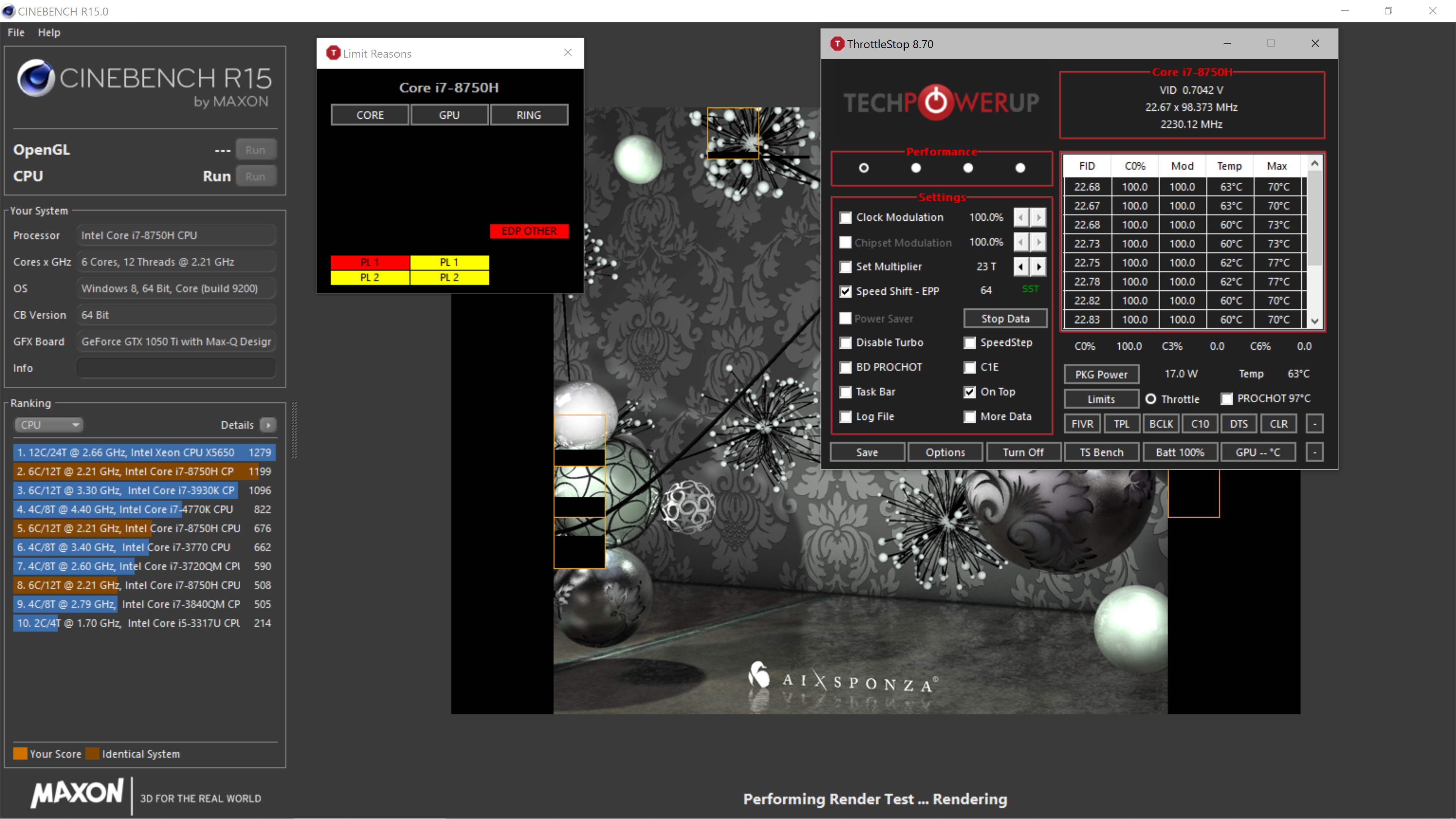Enable the Disable Turbo checkbox
The height and width of the screenshot is (819, 1456).
tap(845, 342)
